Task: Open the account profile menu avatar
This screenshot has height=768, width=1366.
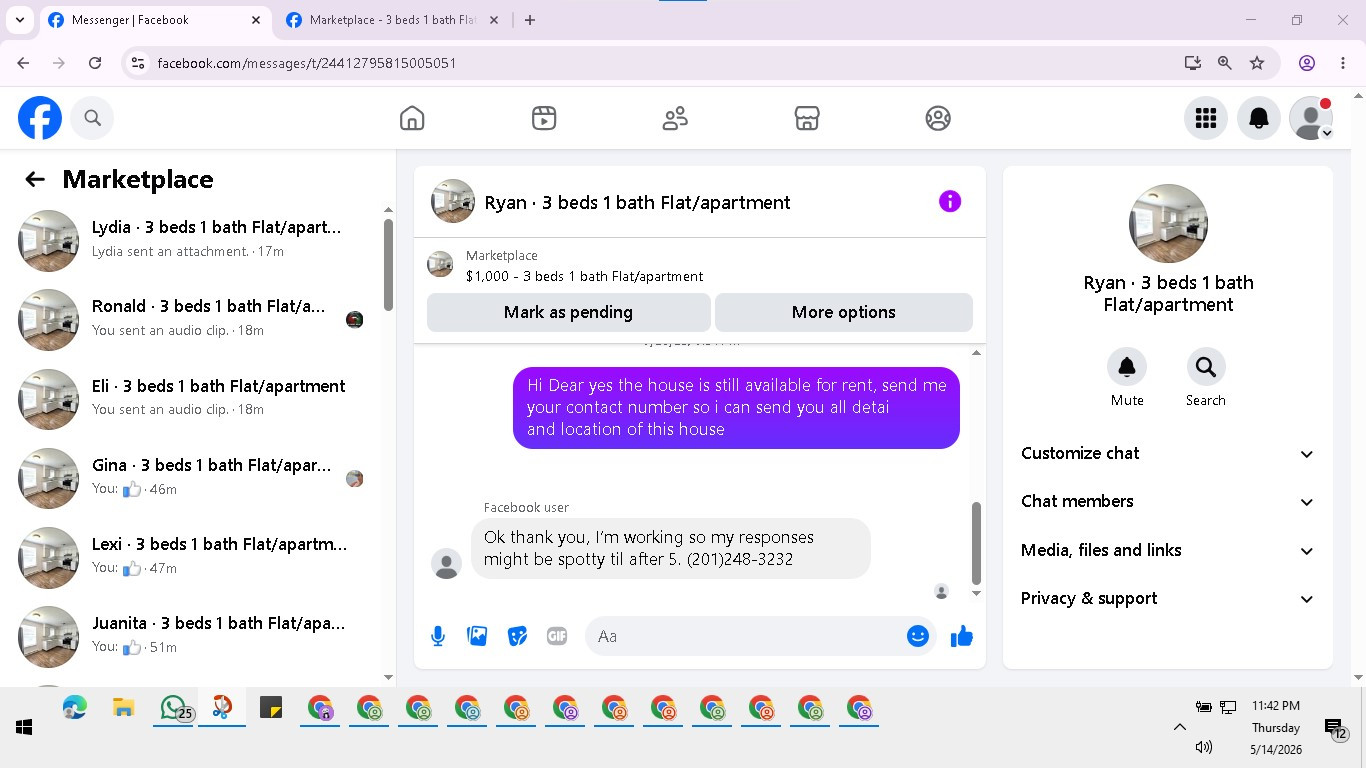Action: 1311,118
